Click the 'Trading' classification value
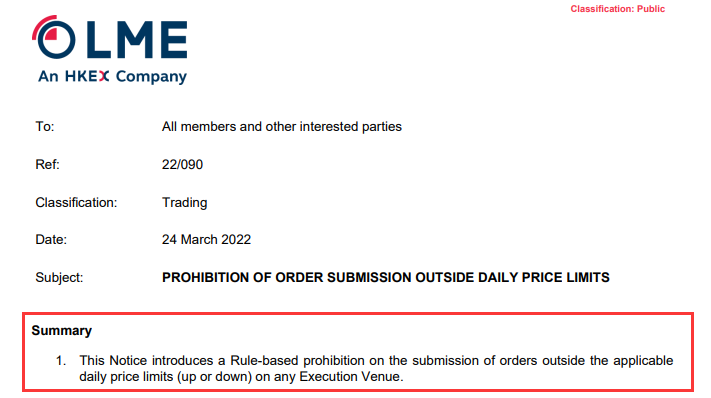 pyautogui.click(x=185, y=203)
